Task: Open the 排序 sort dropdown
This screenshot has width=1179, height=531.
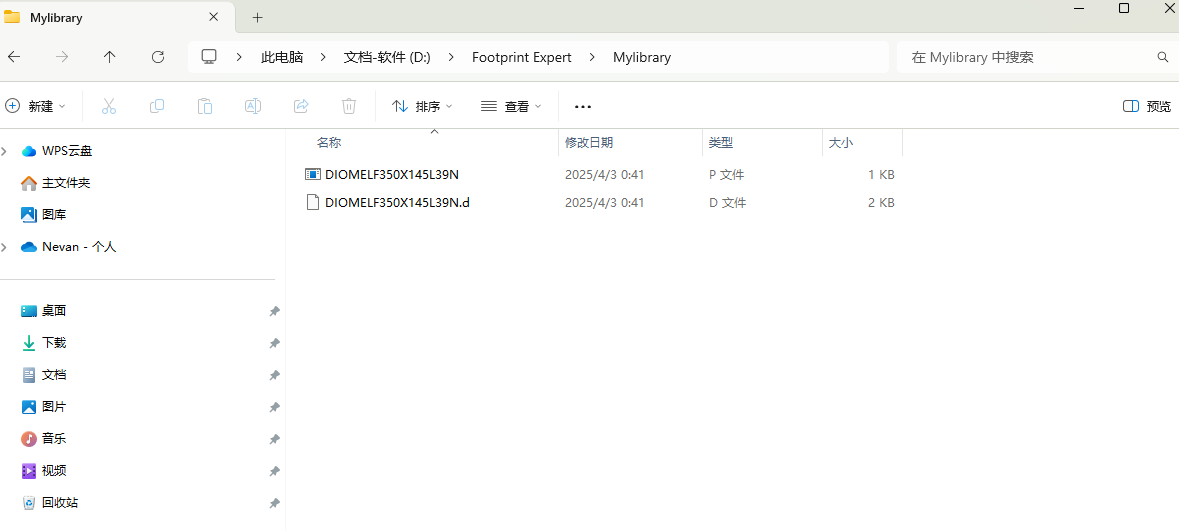Action: [423, 106]
